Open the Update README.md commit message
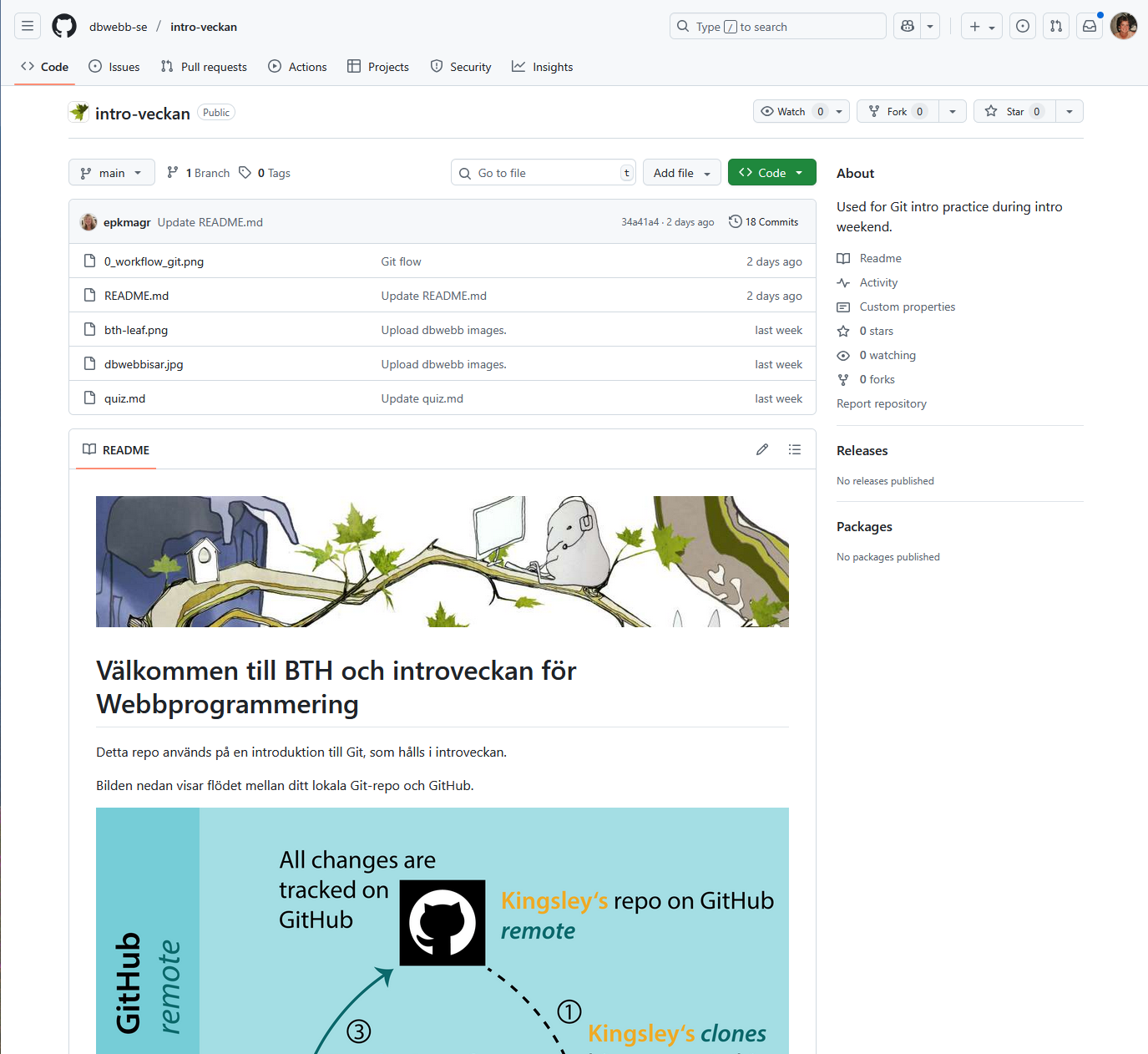Viewport: 1148px width, 1054px height. click(210, 222)
